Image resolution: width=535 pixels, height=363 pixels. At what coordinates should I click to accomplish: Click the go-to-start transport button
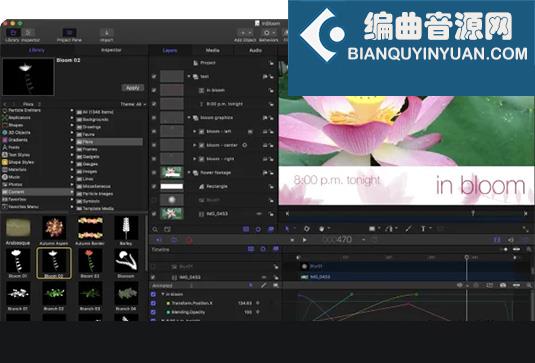coord(293,240)
